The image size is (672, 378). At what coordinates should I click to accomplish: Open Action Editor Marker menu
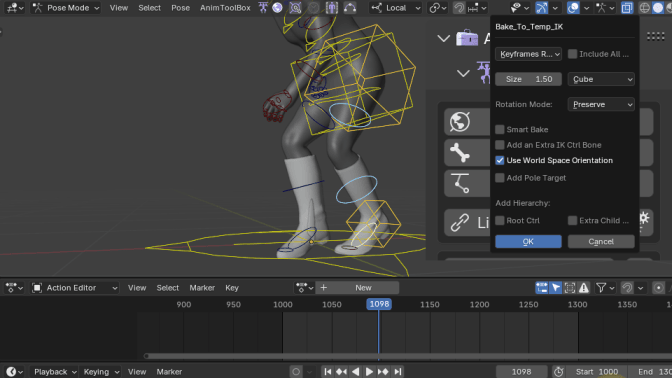[202, 288]
